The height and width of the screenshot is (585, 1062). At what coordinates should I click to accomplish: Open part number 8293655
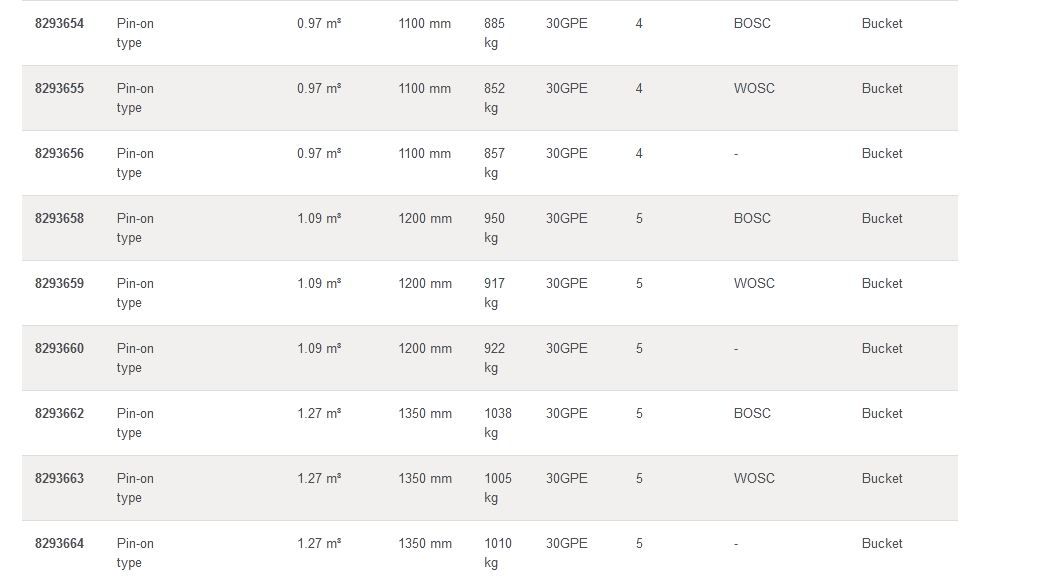click(x=59, y=88)
